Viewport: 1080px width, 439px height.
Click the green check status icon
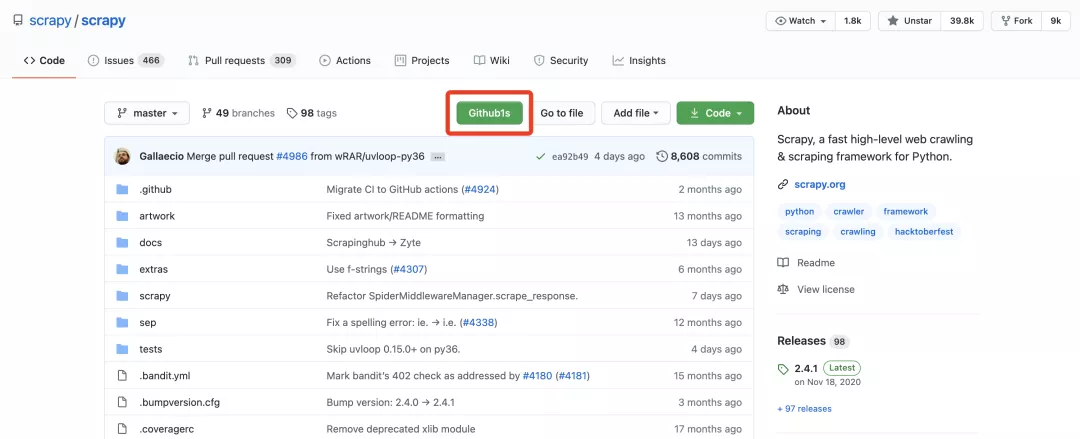pos(541,156)
